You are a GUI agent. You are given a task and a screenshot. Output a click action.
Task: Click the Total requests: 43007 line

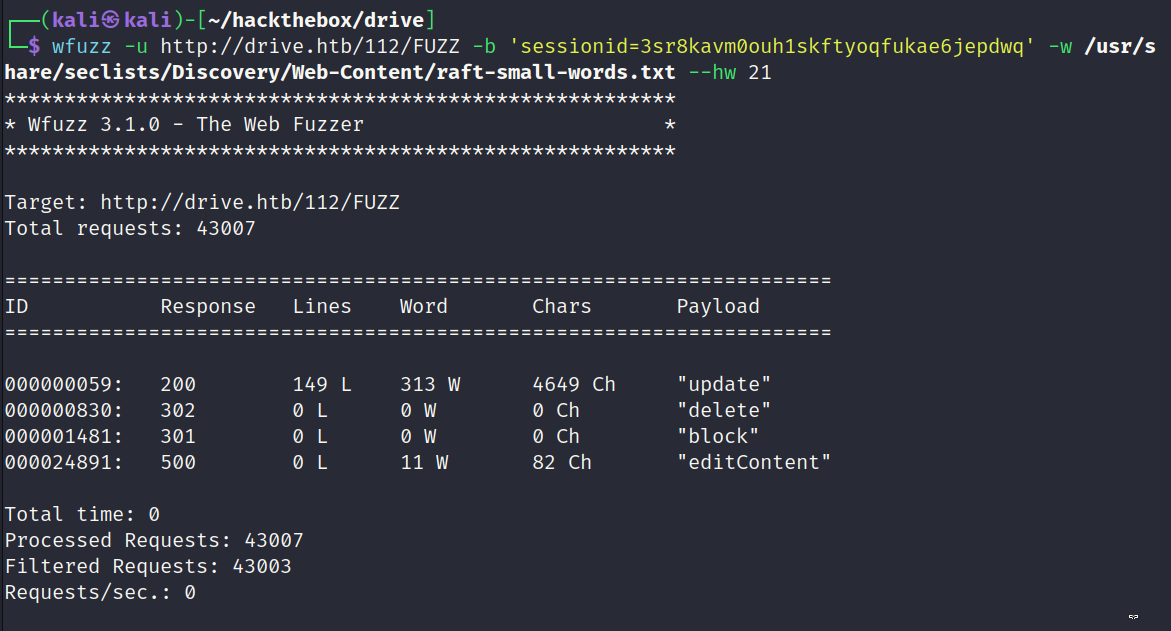pyautogui.click(x=130, y=229)
